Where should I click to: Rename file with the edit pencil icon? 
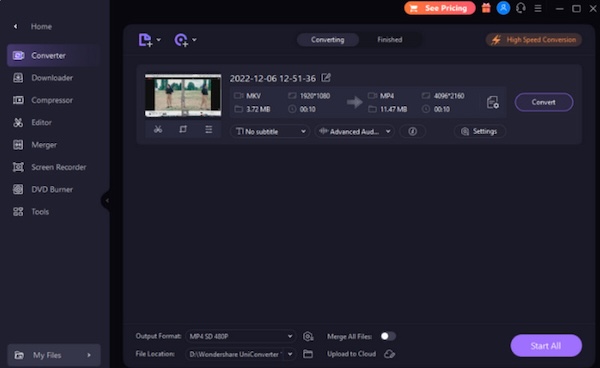326,78
